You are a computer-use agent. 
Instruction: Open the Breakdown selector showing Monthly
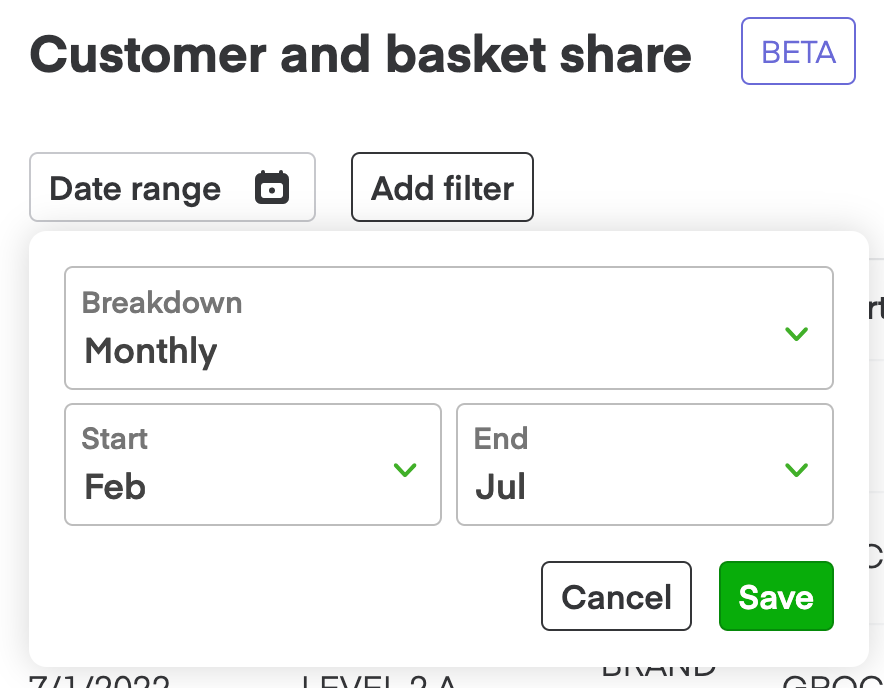[448, 328]
